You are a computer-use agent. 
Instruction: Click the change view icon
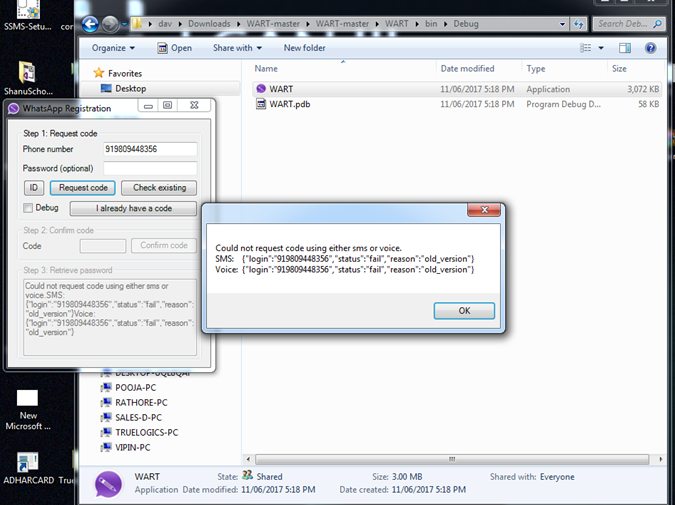coord(585,48)
